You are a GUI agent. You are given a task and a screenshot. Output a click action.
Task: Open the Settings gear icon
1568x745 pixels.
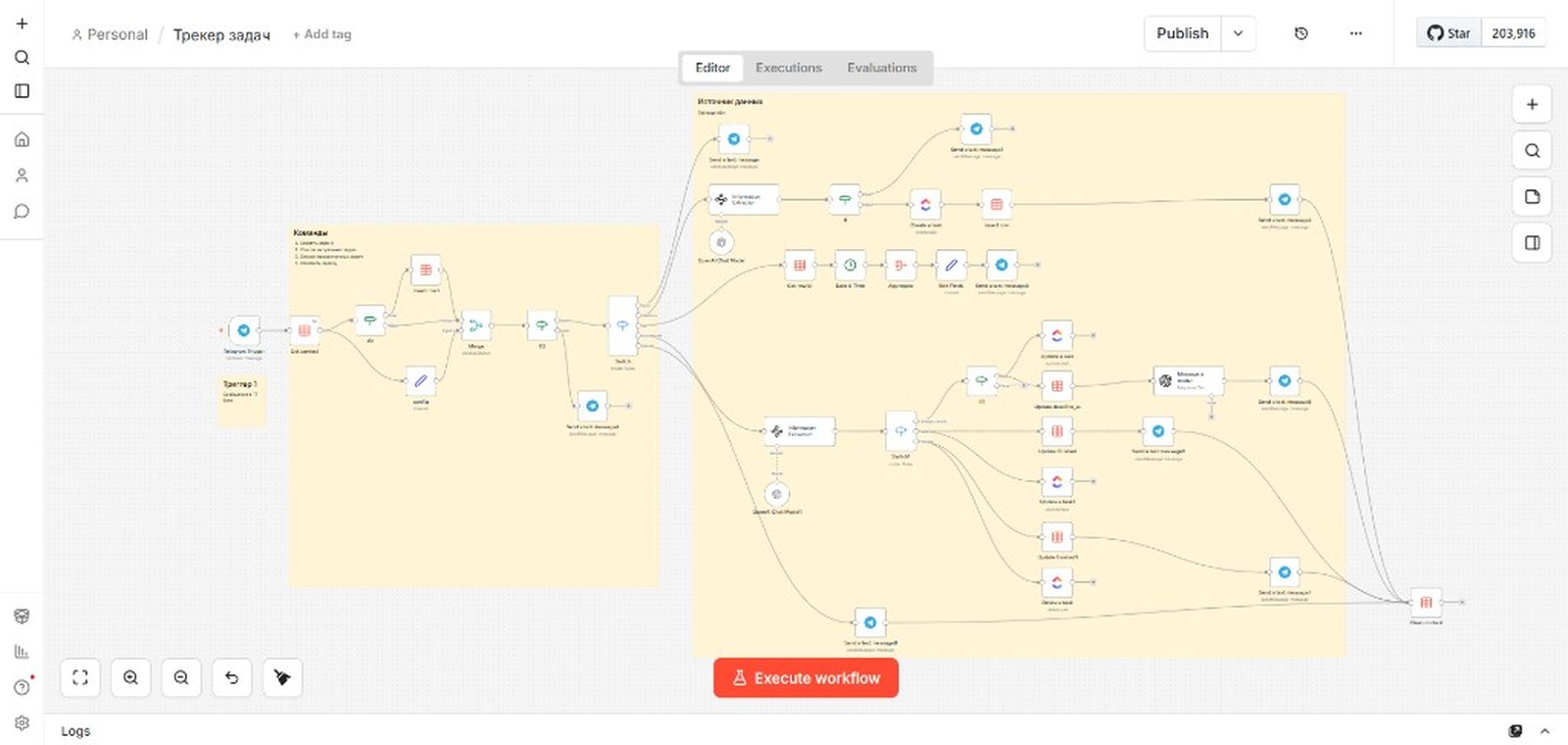click(x=22, y=722)
